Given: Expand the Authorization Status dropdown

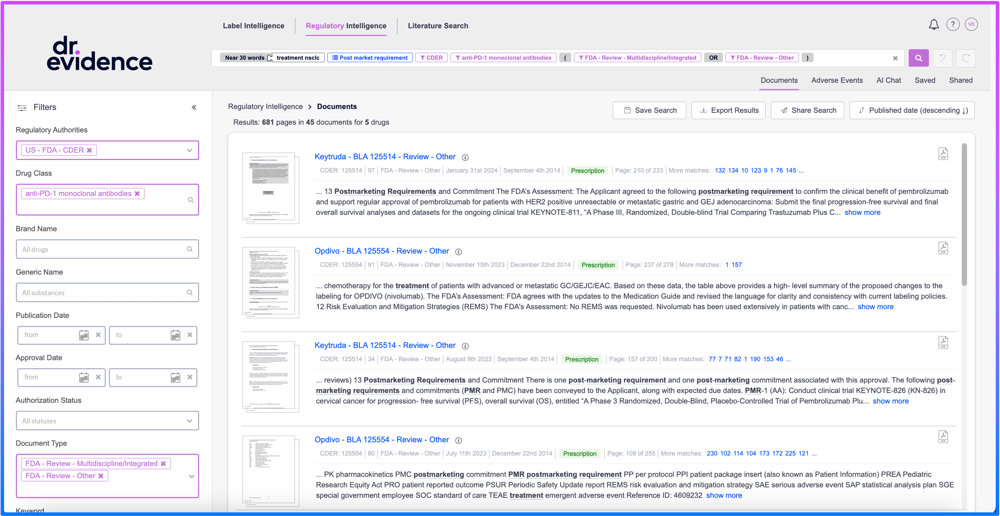Looking at the screenshot, I should [x=189, y=421].
